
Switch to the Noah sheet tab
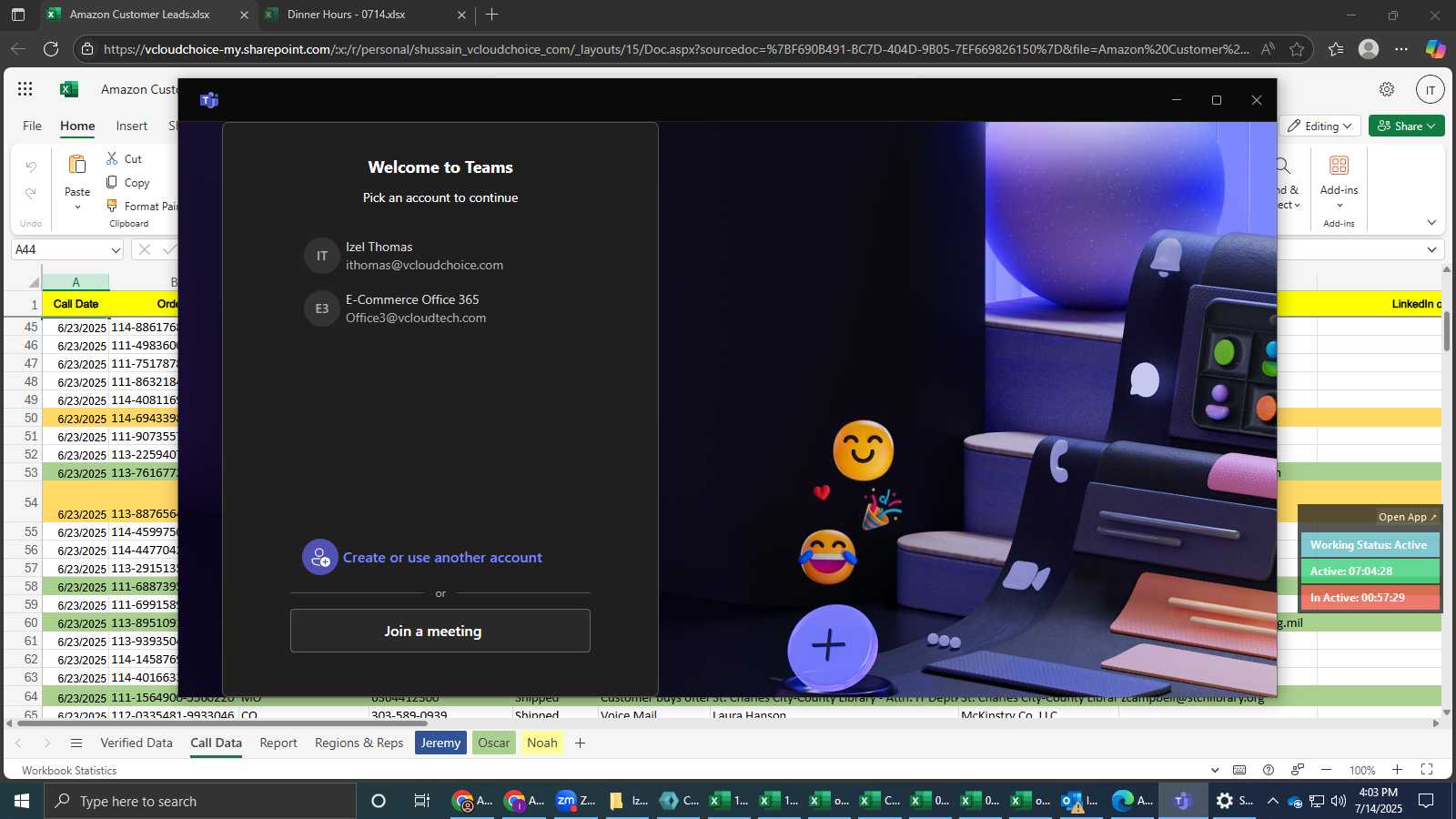542,743
